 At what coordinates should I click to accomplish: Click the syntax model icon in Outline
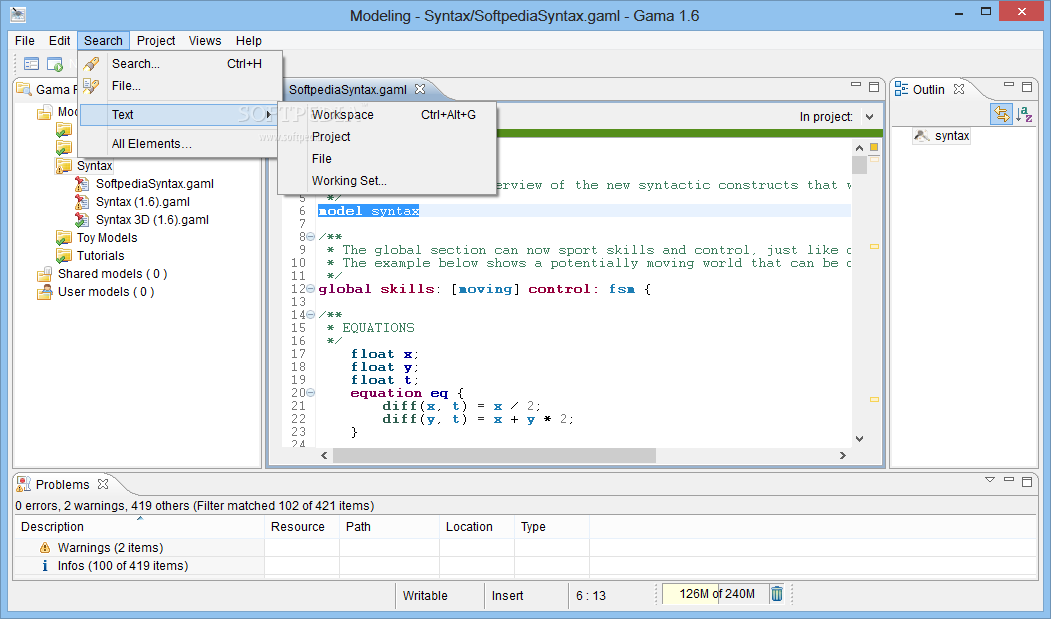pos(922,135)
